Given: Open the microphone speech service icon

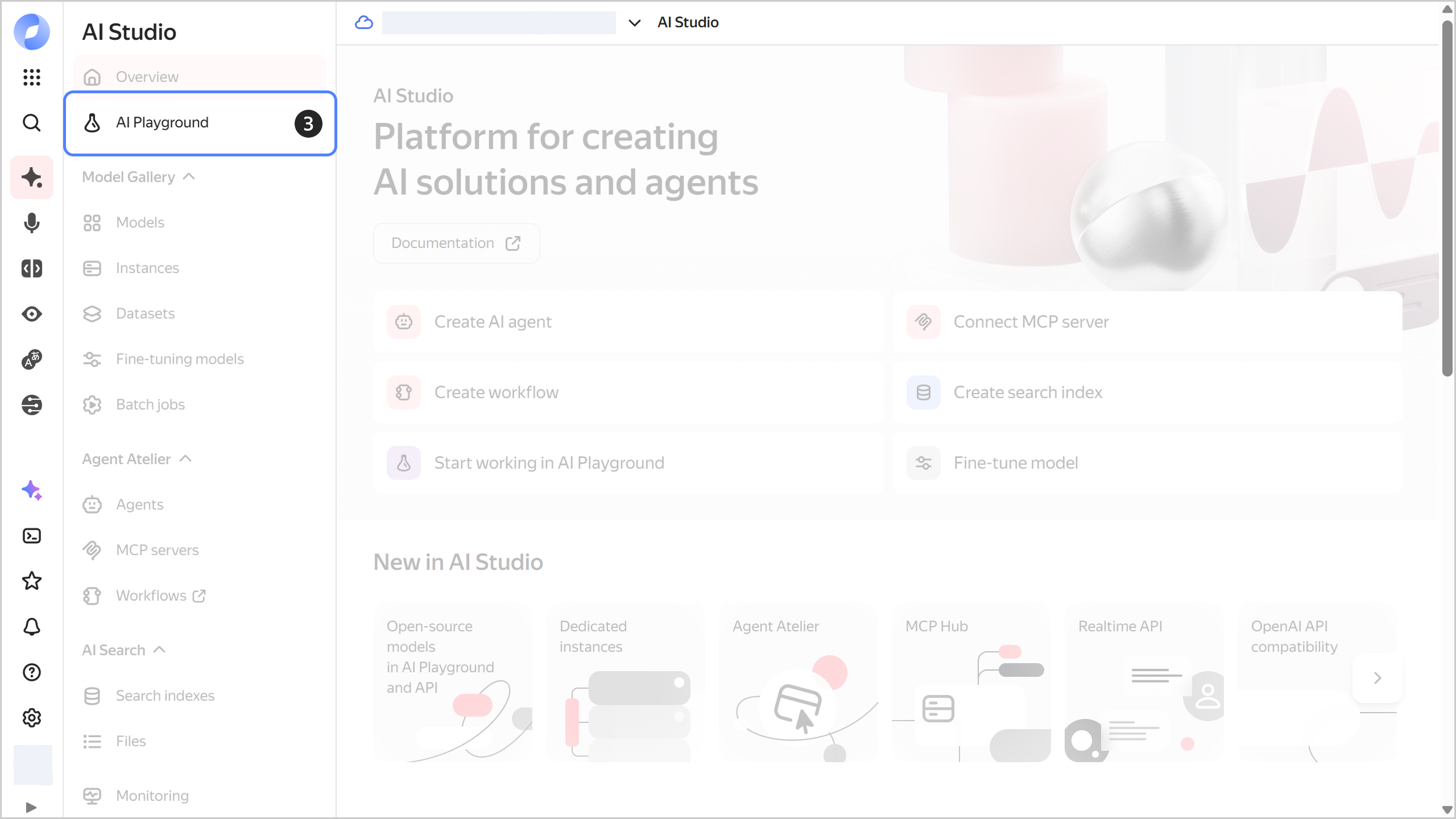Looking at the screenshot, I should tap(32, 223).
